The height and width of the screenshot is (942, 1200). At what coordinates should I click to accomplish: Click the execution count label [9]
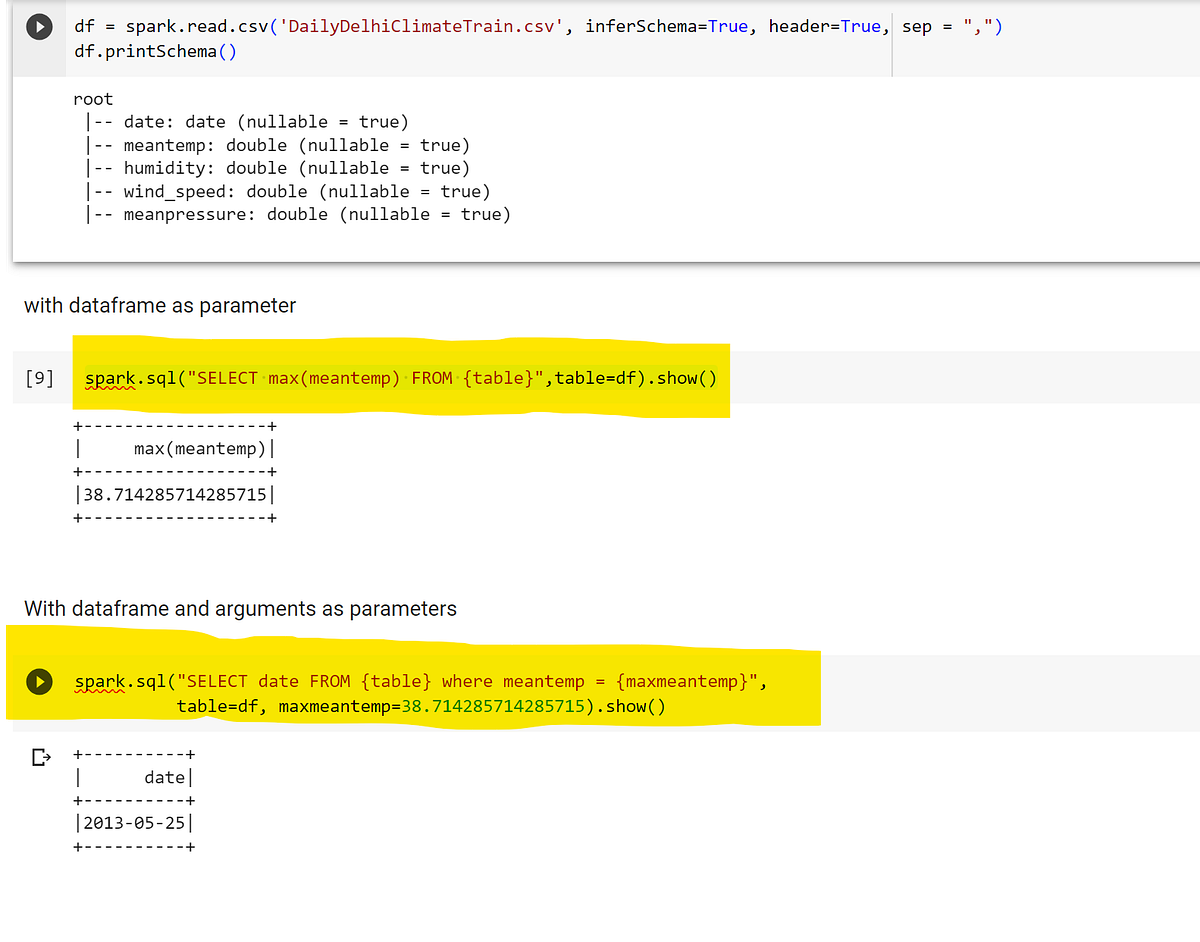[x=38, y=378]
